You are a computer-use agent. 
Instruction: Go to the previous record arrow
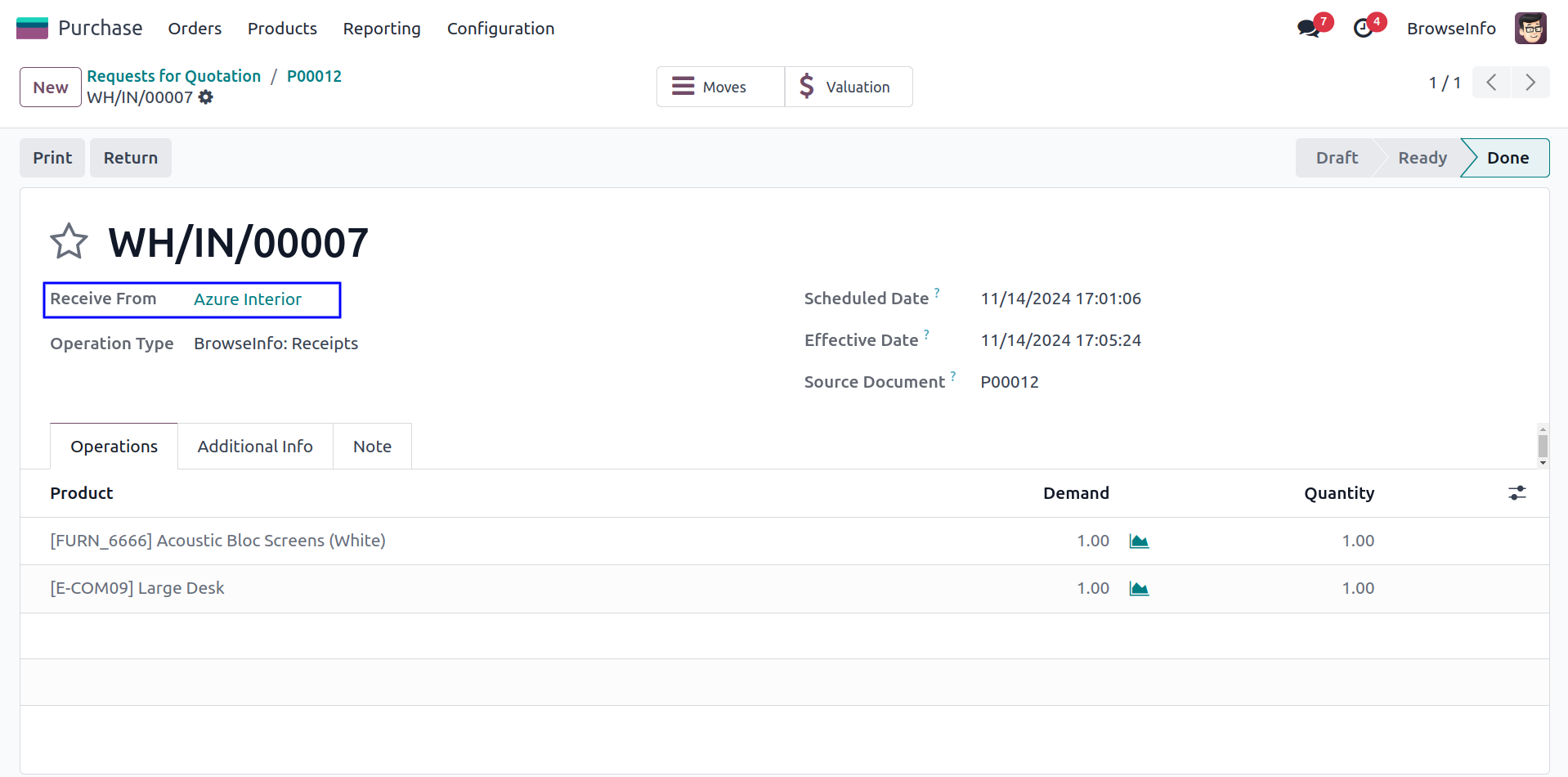(x=1491, y=83)
